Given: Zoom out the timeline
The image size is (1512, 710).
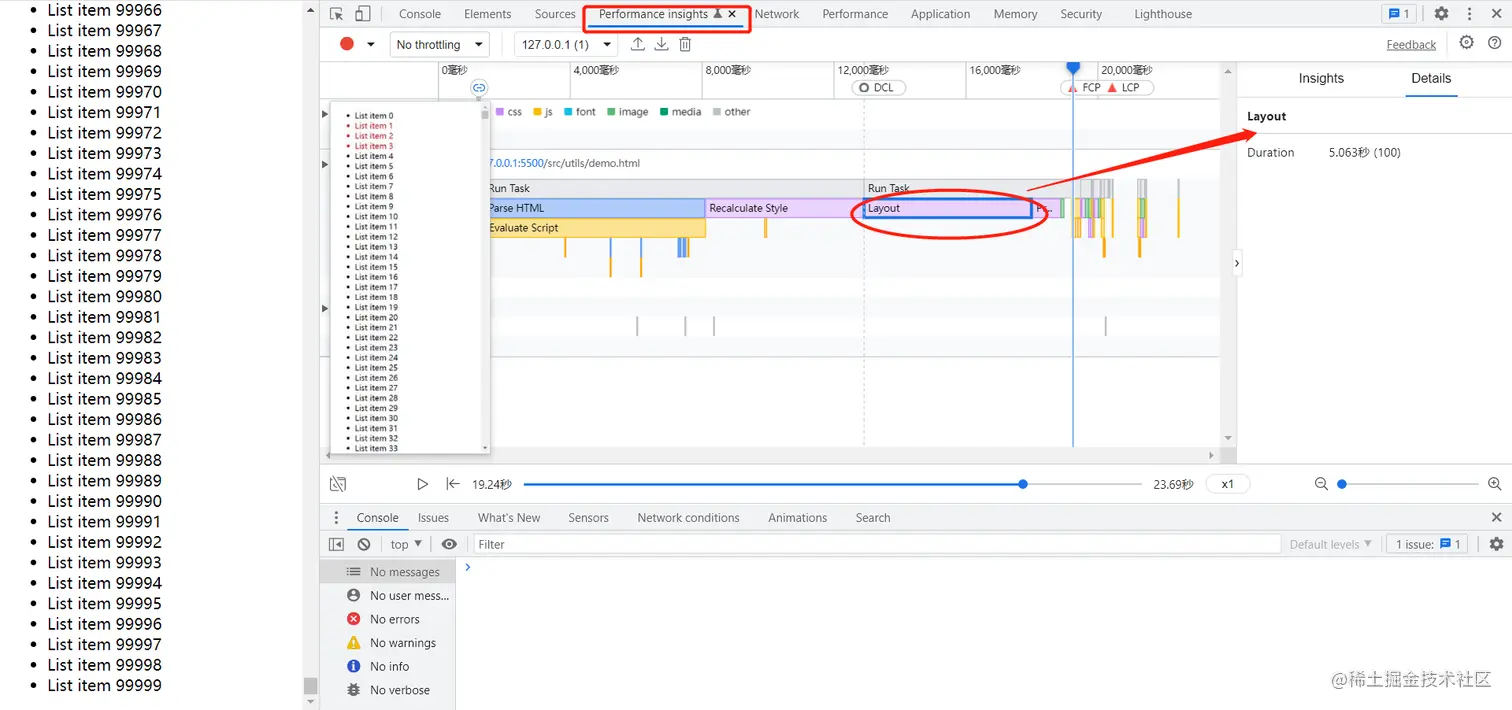Looking at the screenshot, I should point(1321,484).
